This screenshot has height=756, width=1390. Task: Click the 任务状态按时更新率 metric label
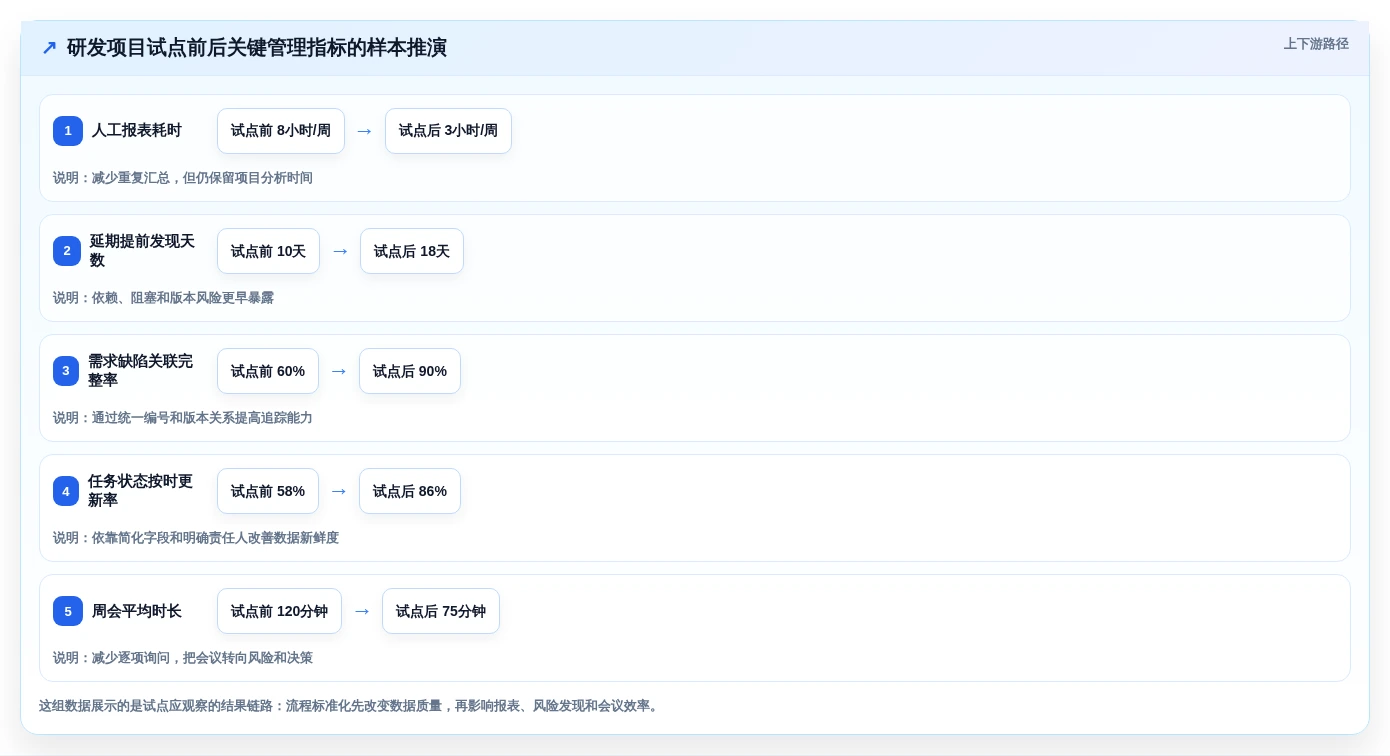140,491
